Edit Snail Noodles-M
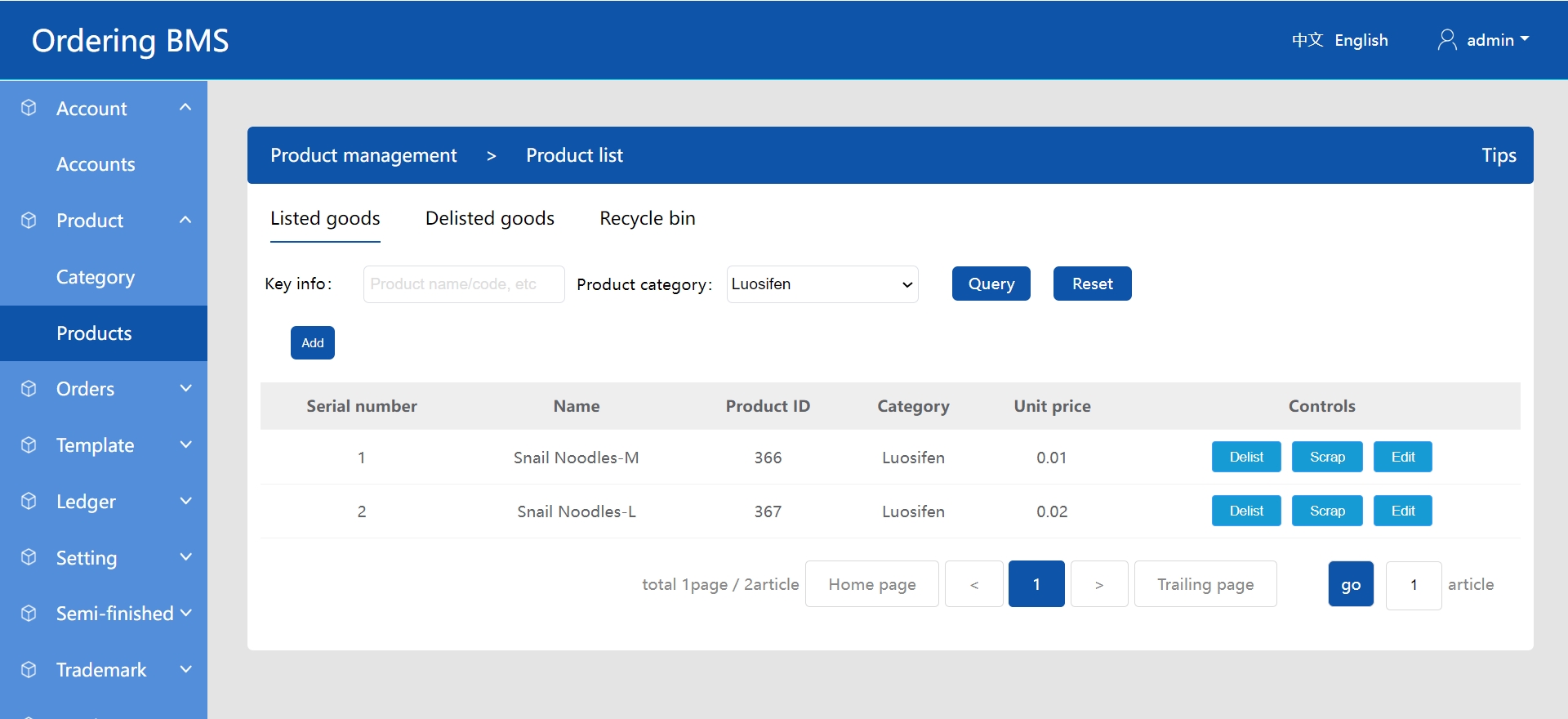Viewport: 1568px width, 719px height. pyautogui.click(x=1403, y=457)
